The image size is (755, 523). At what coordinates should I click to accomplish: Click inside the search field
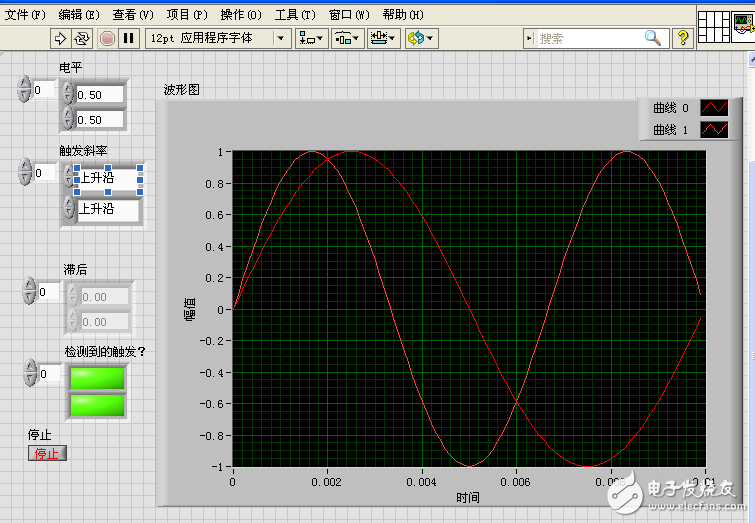[590, 38]
